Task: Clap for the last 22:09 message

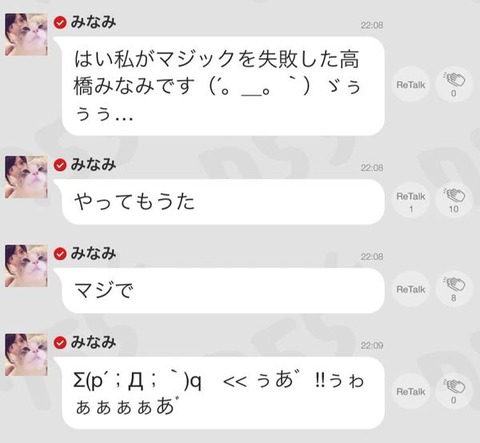Action: point(453,391)
